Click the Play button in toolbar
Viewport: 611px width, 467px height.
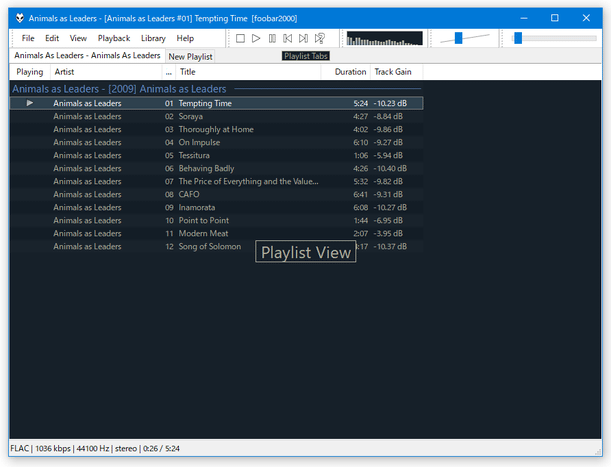point(256,38)
